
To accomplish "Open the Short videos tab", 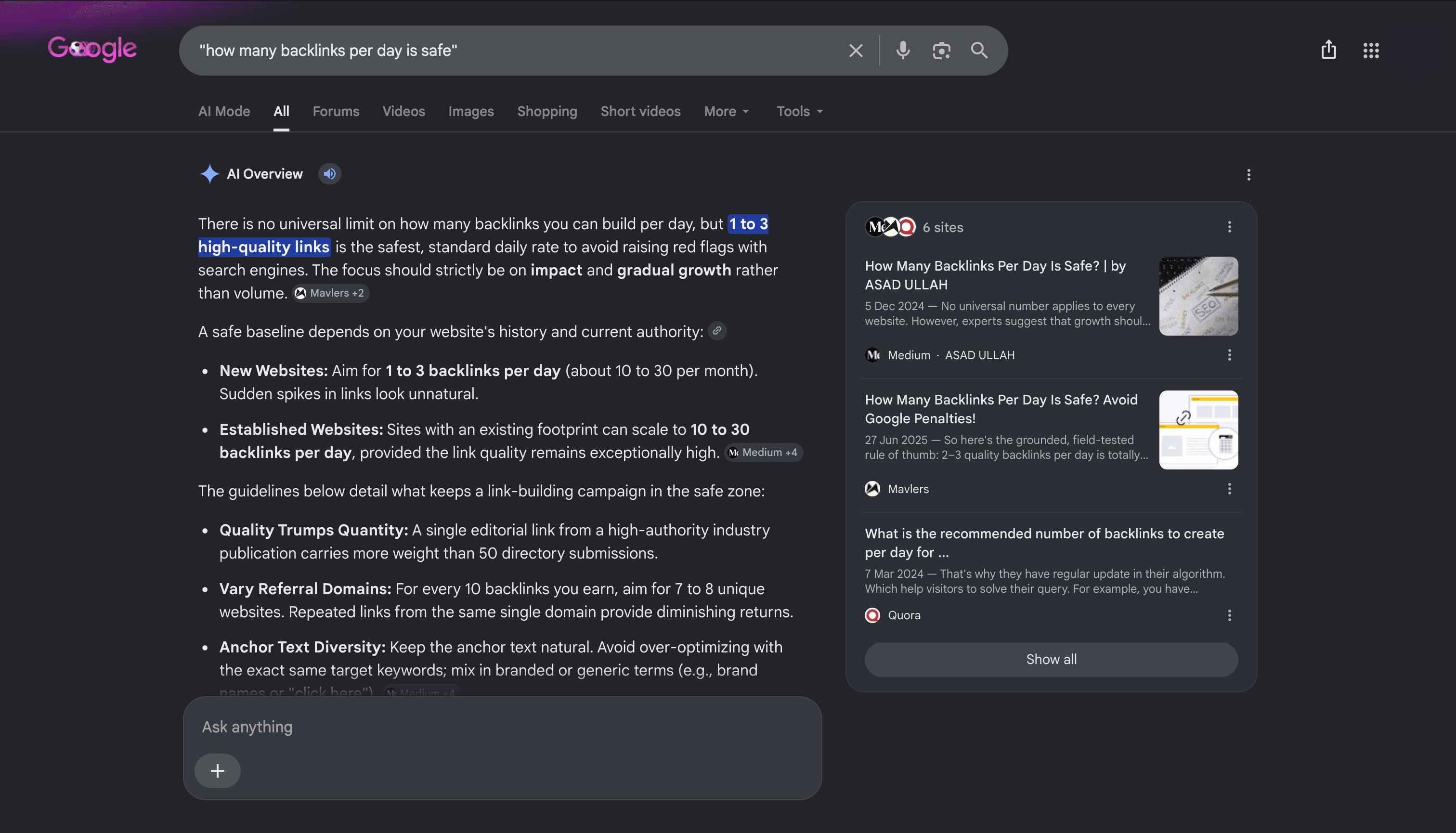I will (x=640, y=112).
